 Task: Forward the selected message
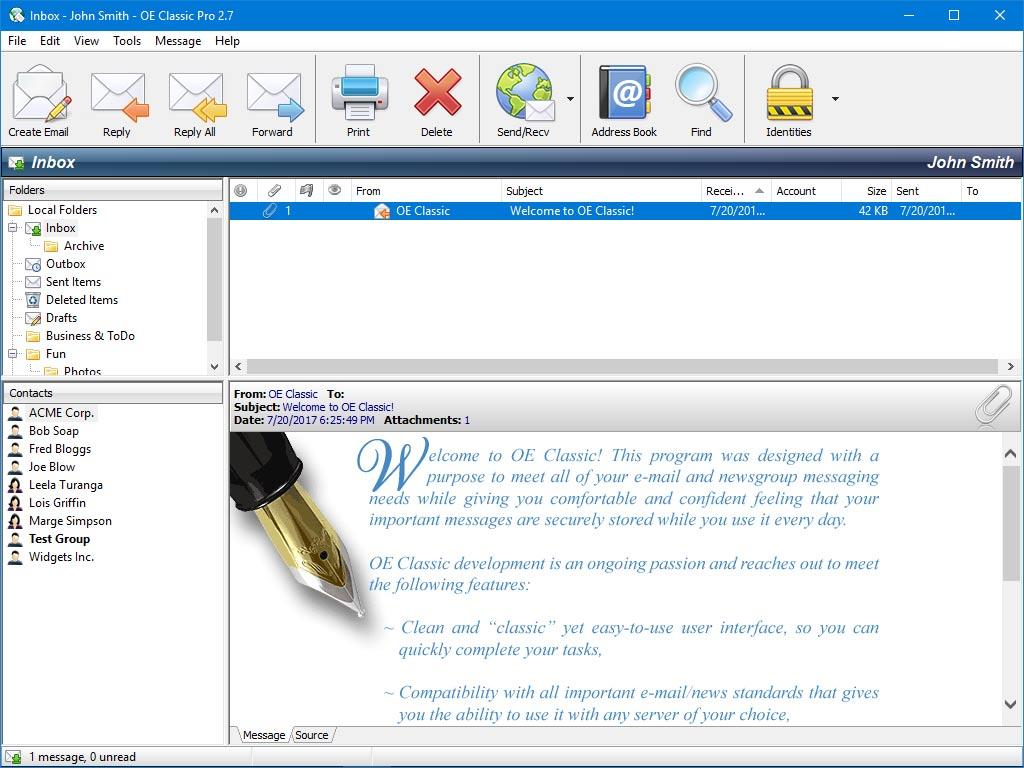click(x=274, y=96)
